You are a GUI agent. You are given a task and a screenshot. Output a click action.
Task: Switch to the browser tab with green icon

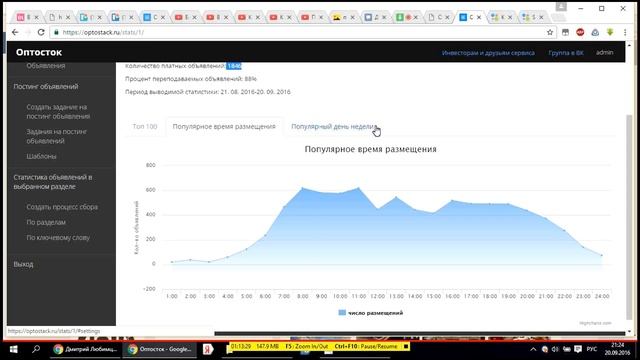pyautogui.click(x=406, y=17)
